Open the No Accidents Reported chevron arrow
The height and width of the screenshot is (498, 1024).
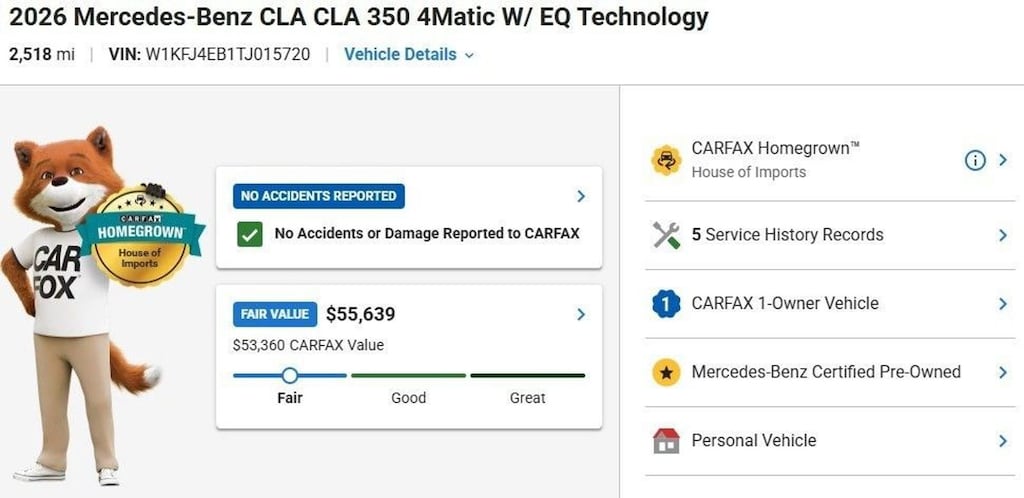(x=581, y=196)
